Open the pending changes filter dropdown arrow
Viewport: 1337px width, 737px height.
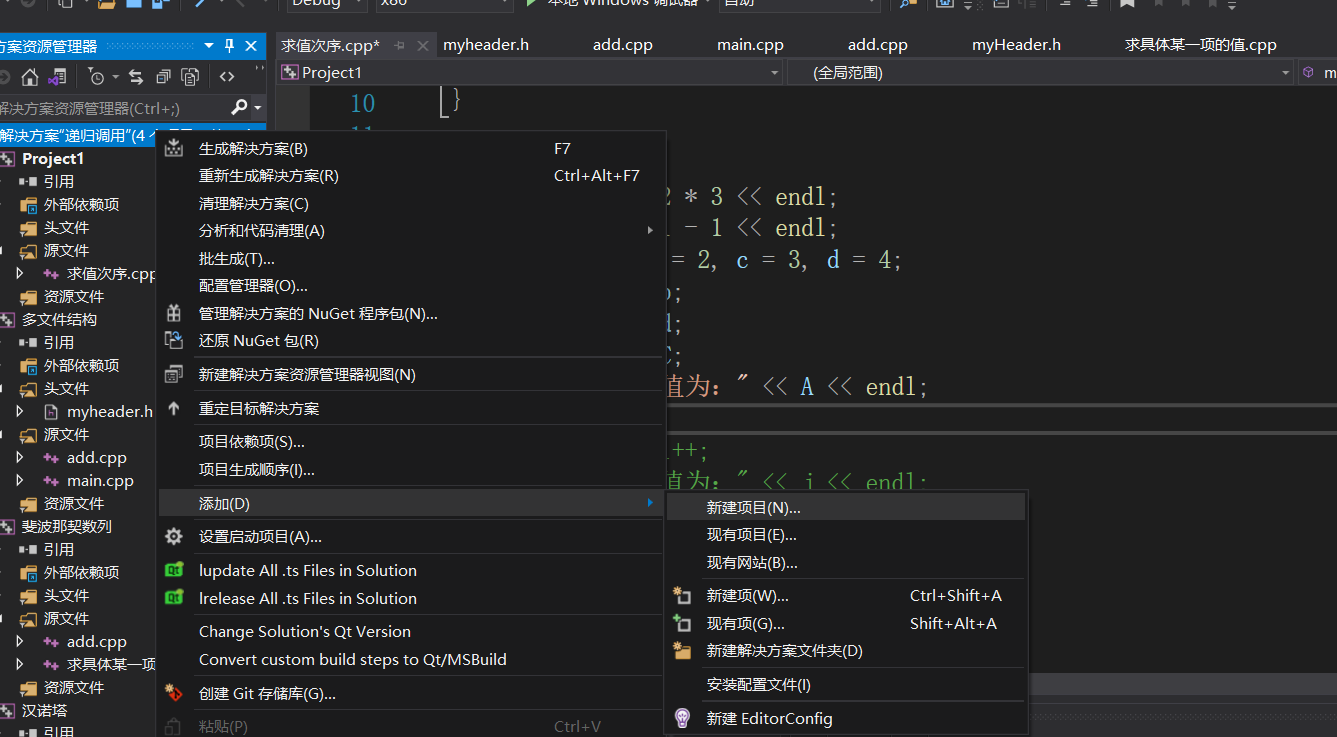pyautogui.click(x=114, y=77)
